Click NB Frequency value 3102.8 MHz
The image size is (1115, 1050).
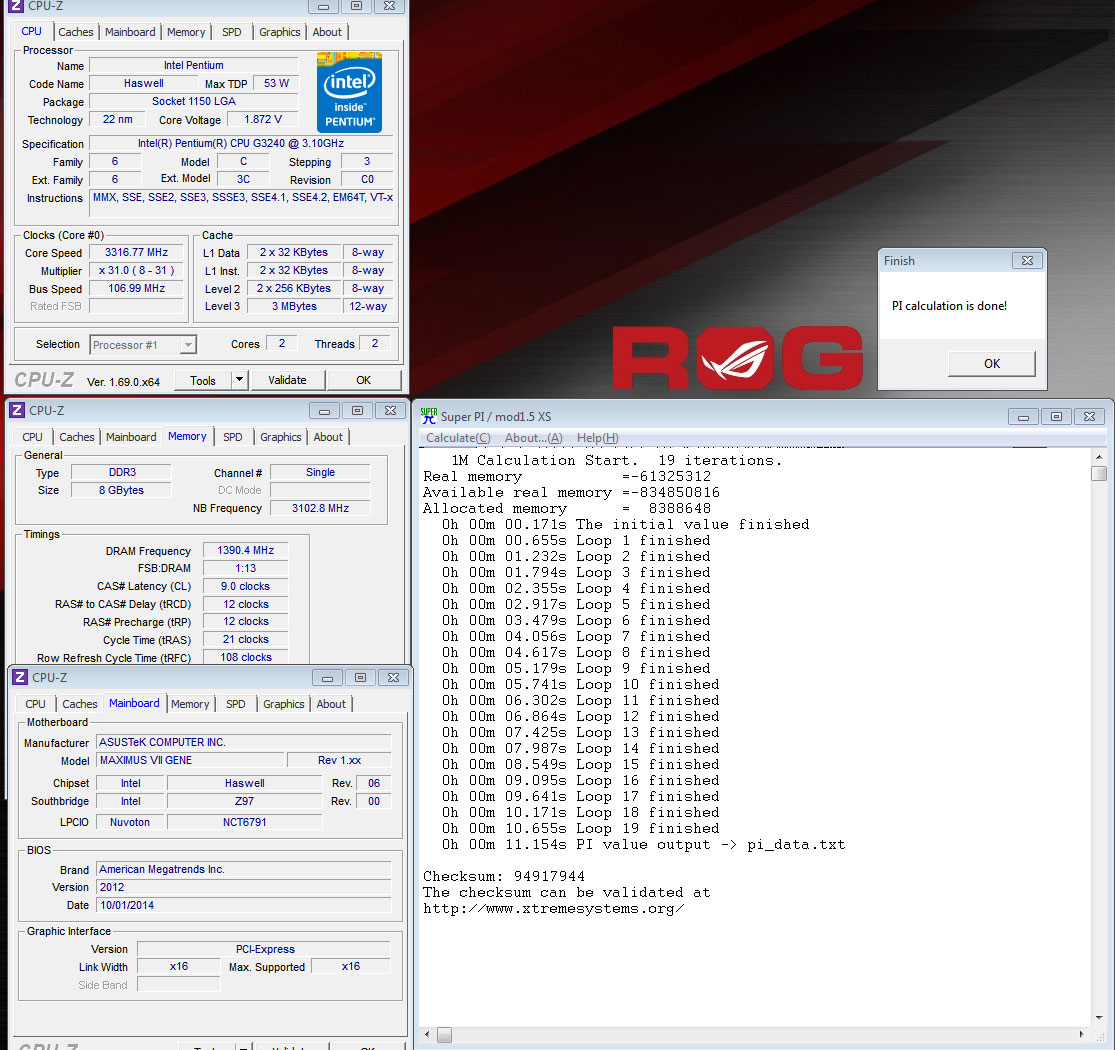[320, 508]
